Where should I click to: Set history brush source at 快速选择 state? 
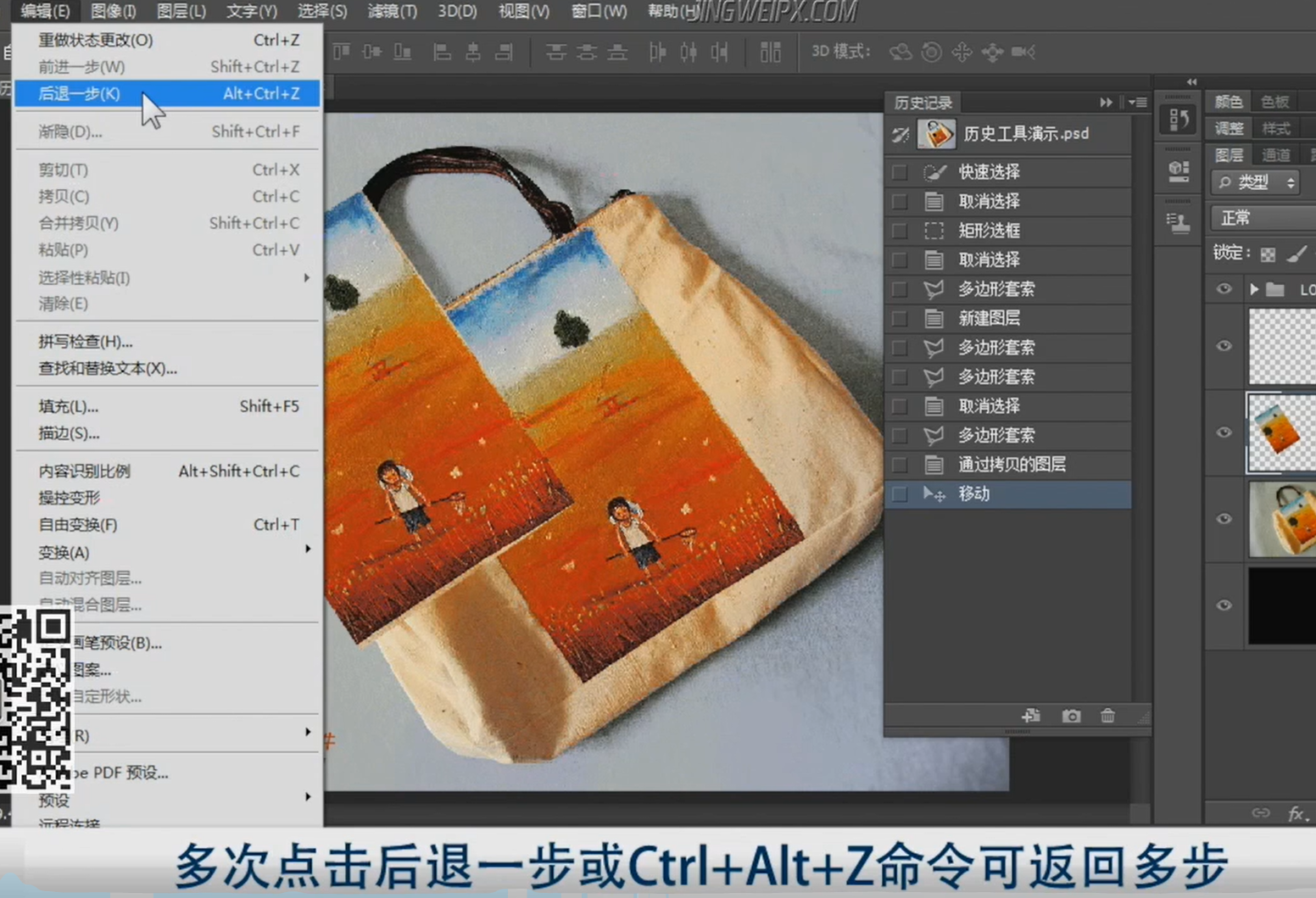(x=900, y=172)
